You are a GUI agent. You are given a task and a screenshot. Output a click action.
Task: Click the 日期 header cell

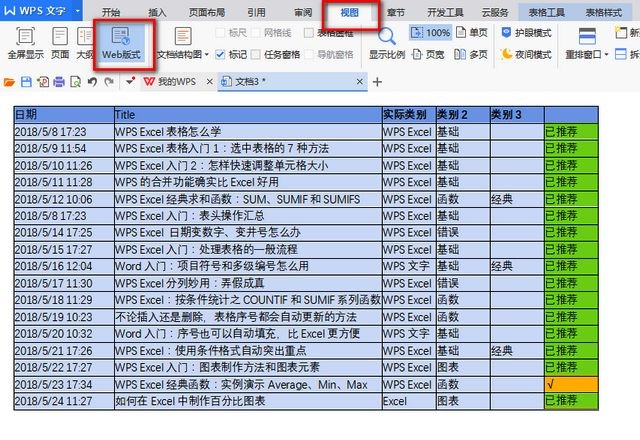coord(64,115)
